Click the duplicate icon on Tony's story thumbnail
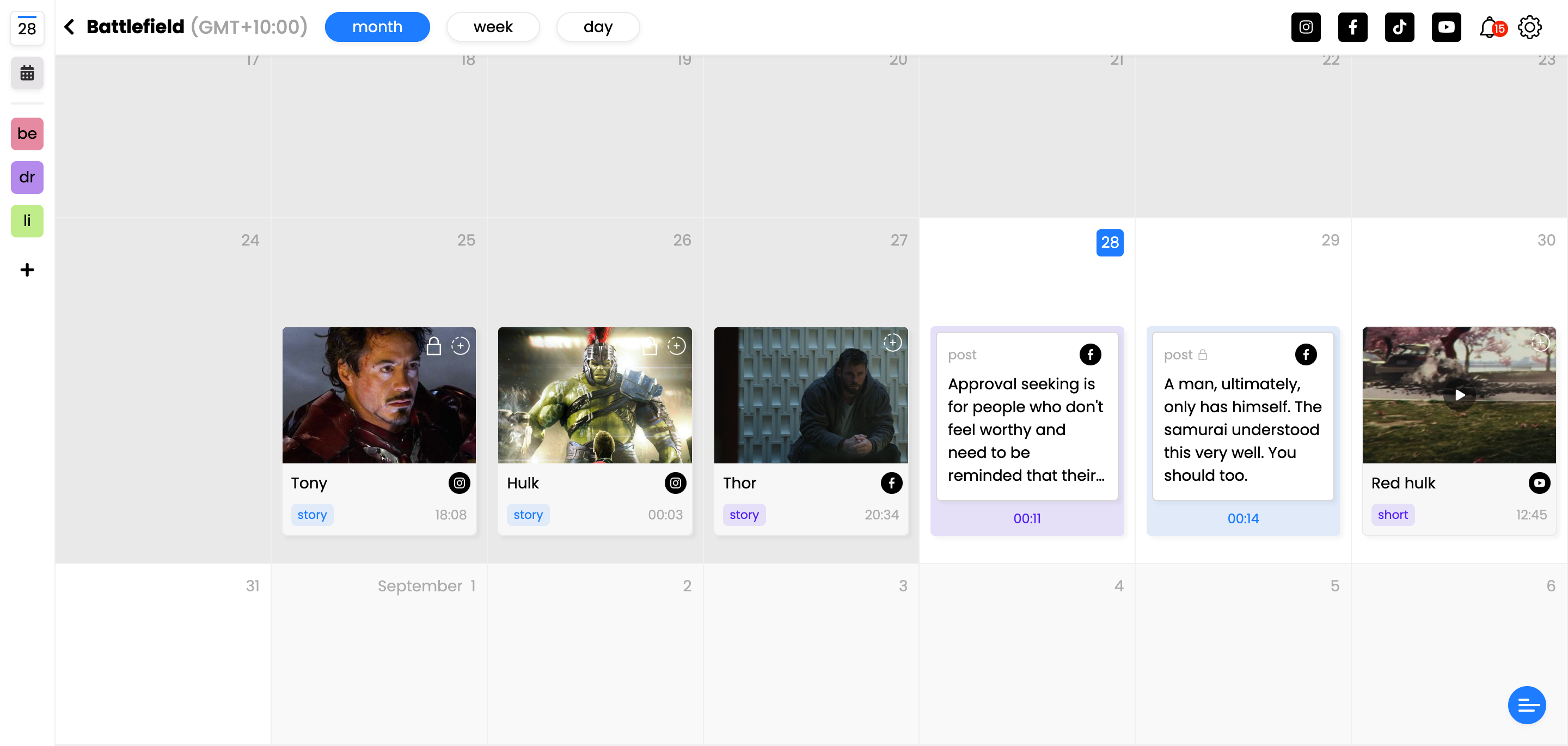 pos(460,345)
